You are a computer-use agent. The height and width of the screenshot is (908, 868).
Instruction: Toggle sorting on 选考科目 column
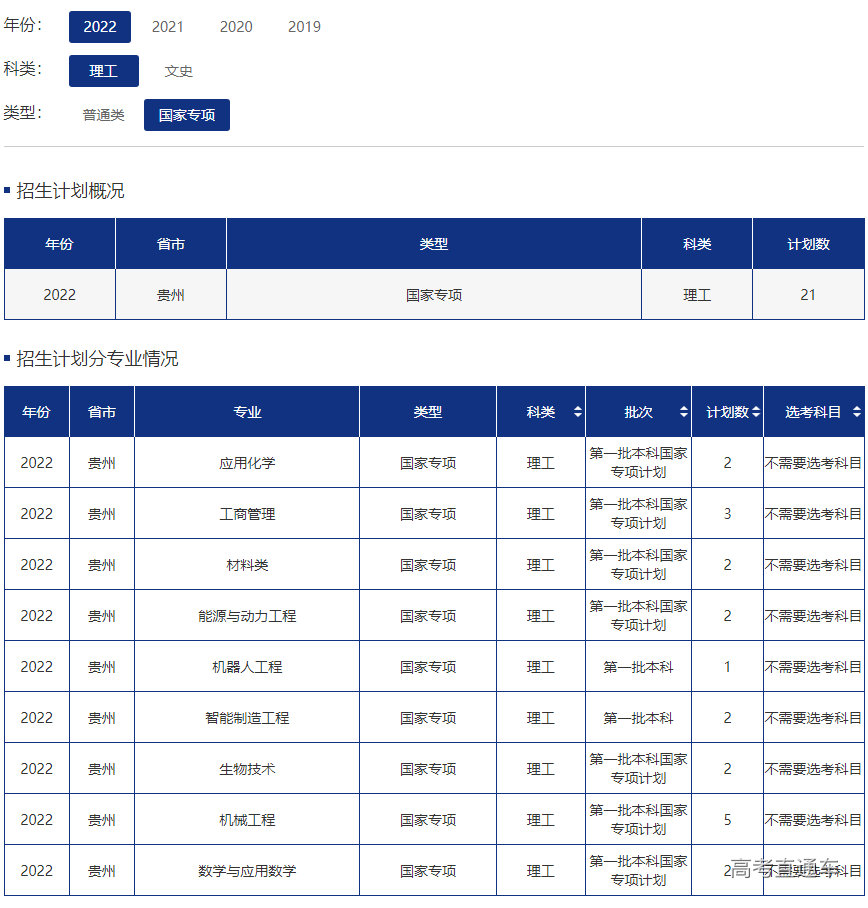pos(857,412)
